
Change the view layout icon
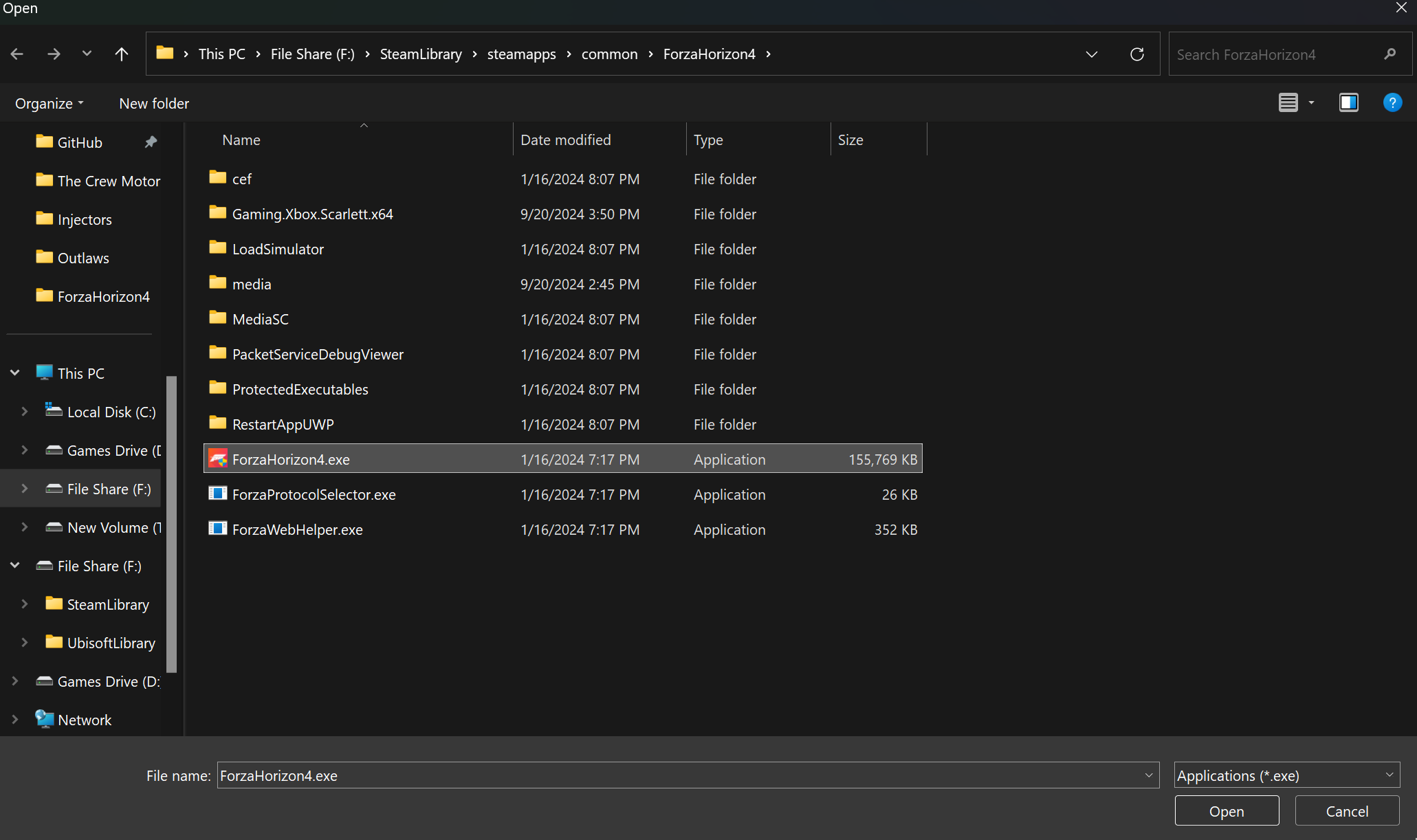[1288, 102]
